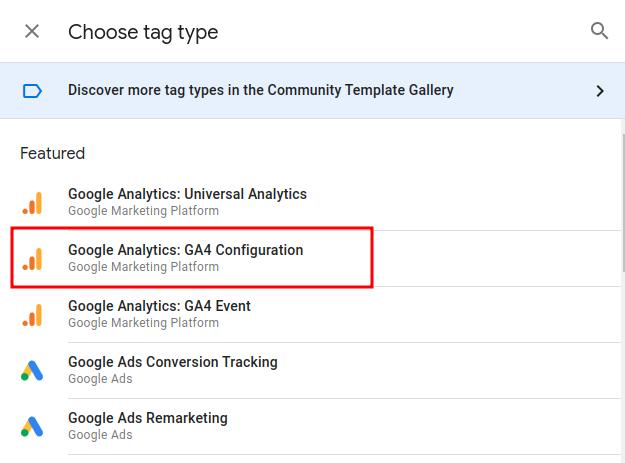Click the Universal Analytics bar chart icon
This screenshot has width=625, height=463.
[32, 203]
